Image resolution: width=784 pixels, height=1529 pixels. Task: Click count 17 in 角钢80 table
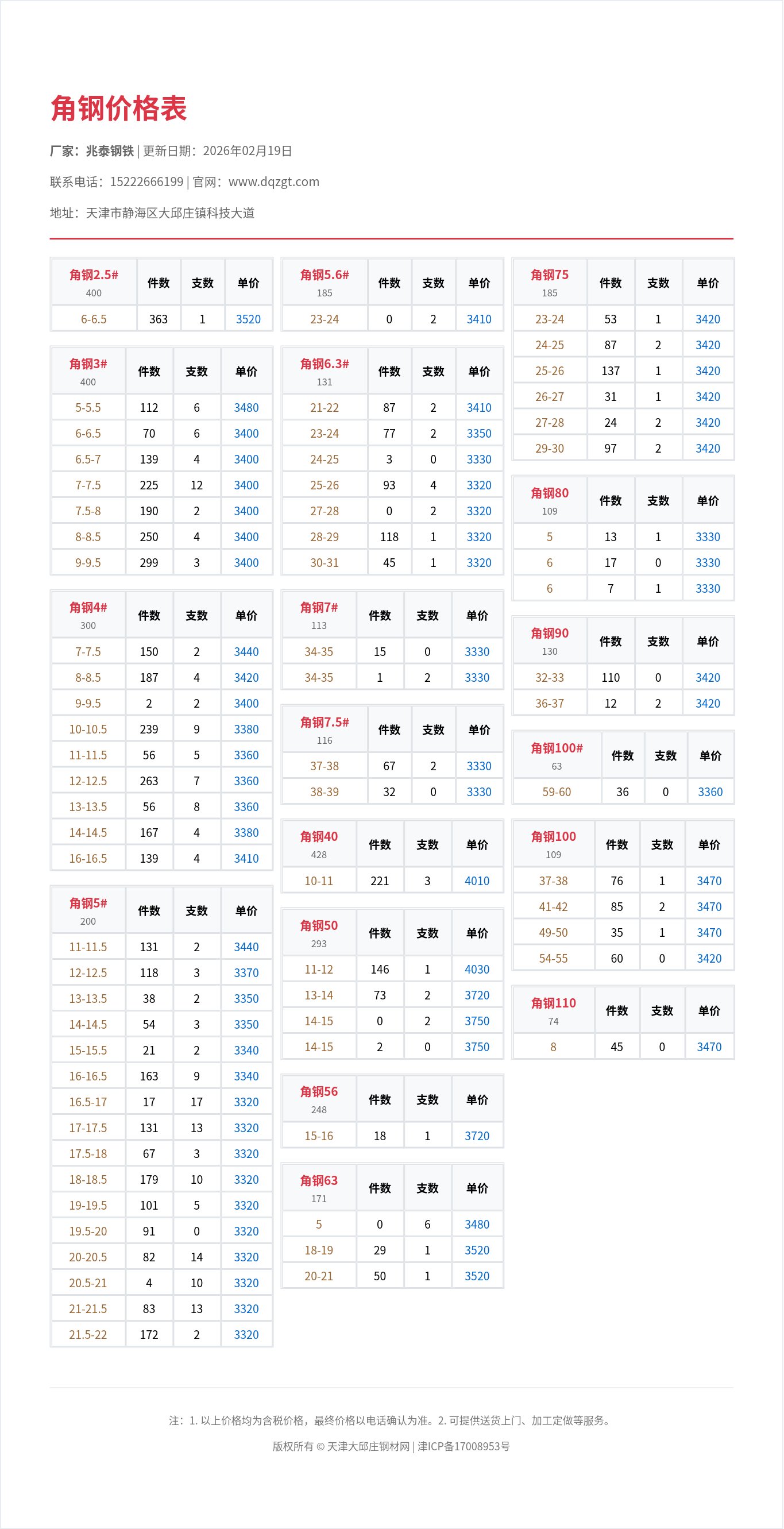pyautogui.click(x=611, y=563)
